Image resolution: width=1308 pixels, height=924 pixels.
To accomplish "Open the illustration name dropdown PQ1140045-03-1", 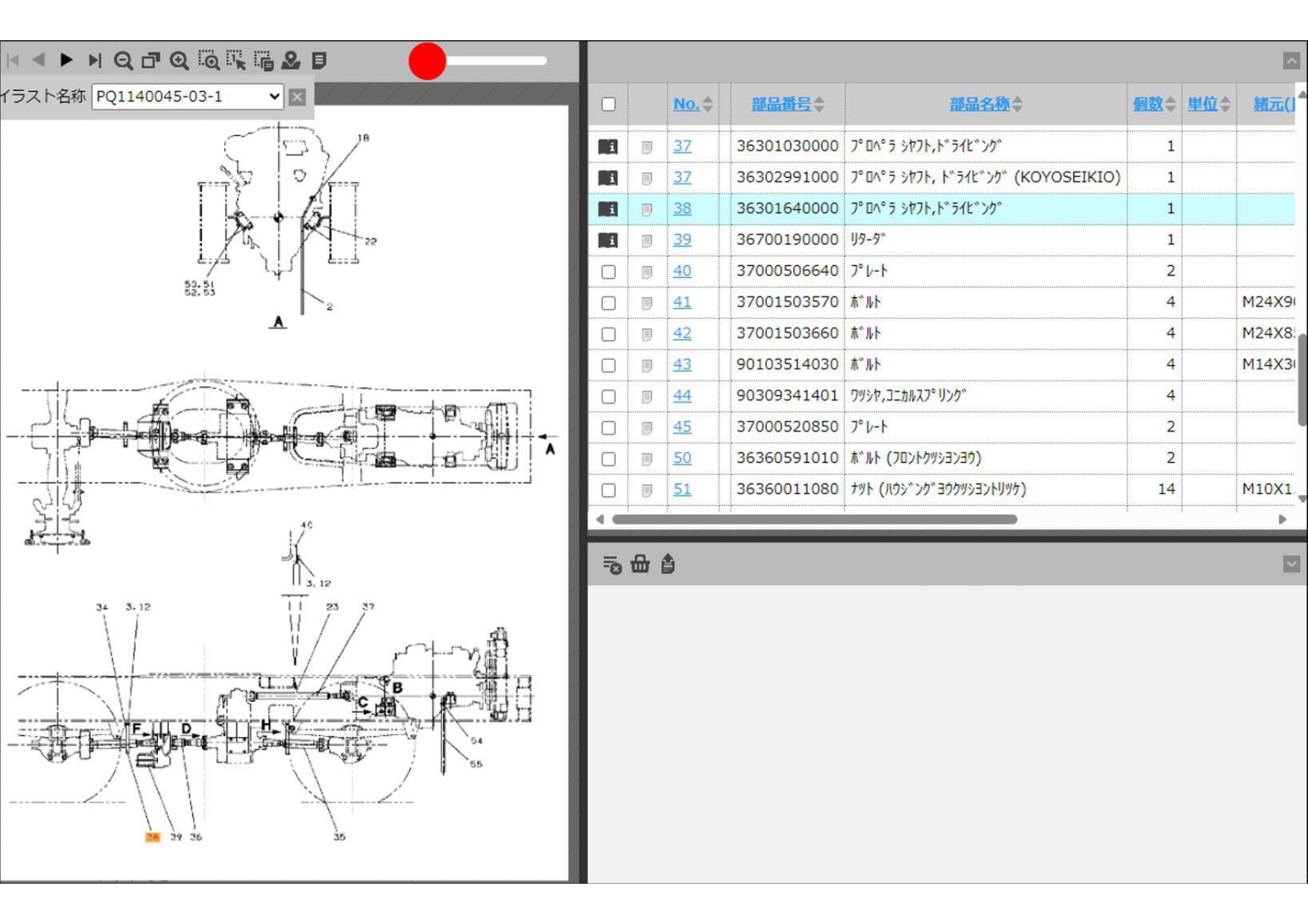I will 187,96.
